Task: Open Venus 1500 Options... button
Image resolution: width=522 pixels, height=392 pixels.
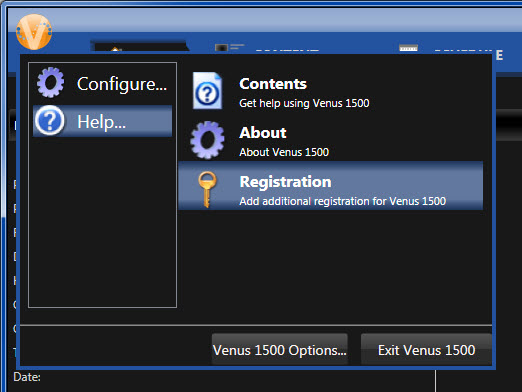Action: coord(280,350)
